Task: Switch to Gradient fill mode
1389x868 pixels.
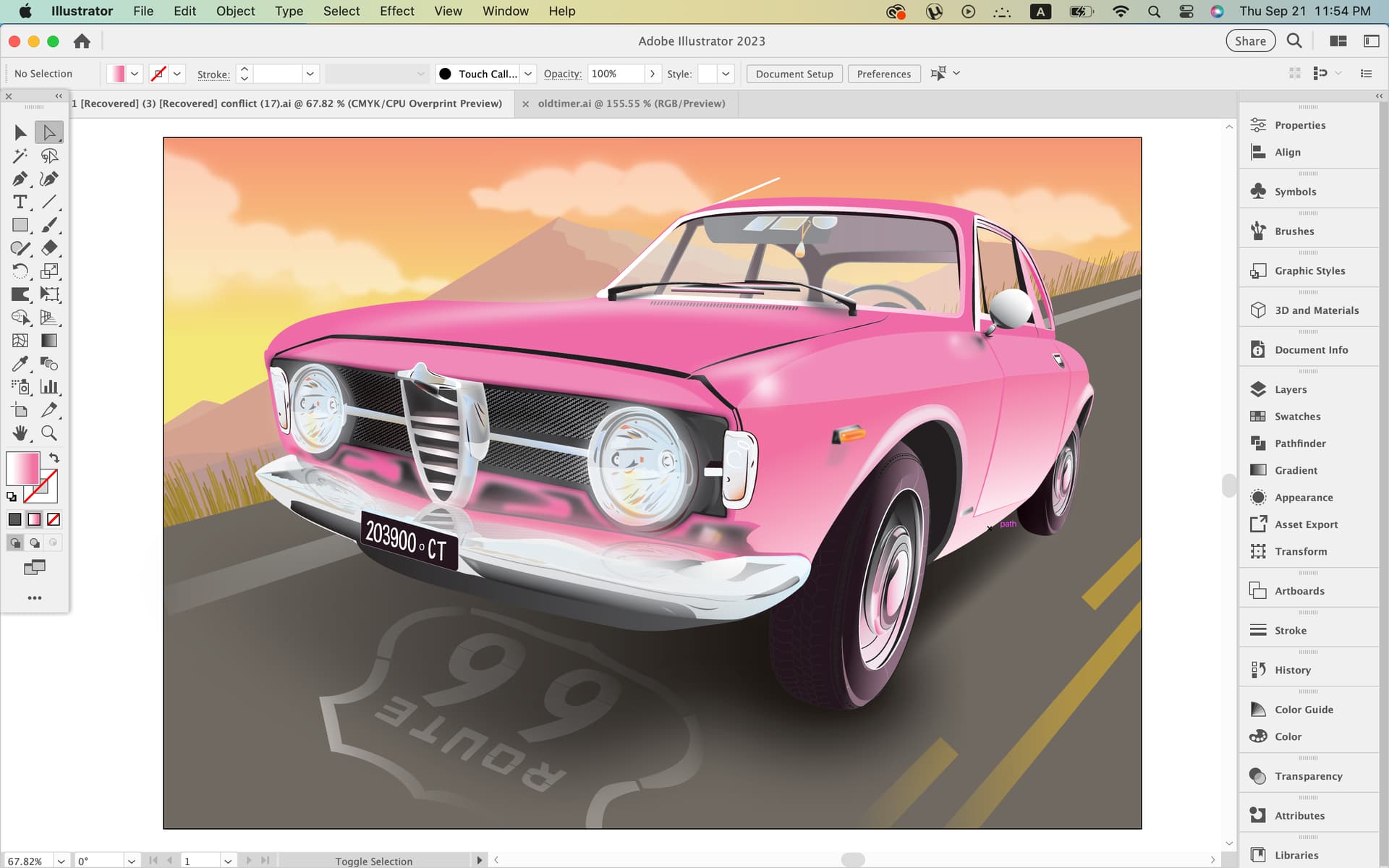Action: tap(34, 519)
